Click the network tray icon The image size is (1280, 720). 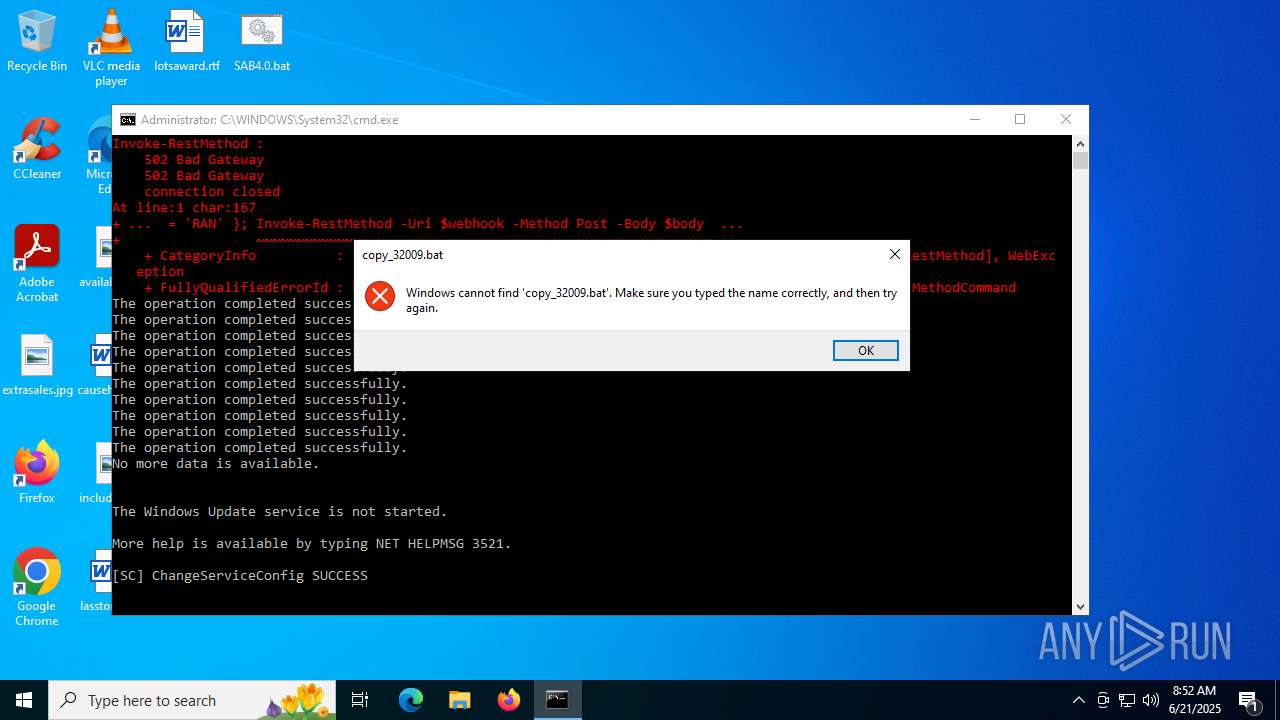(1127, 700)
